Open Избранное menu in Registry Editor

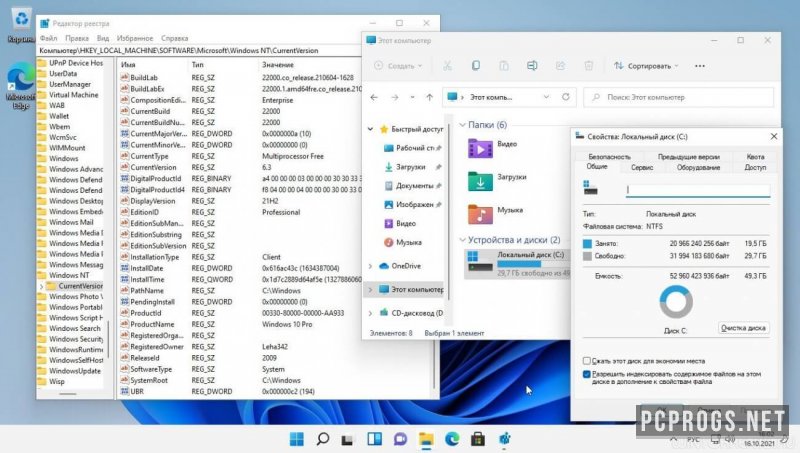[x=135, y=38]
